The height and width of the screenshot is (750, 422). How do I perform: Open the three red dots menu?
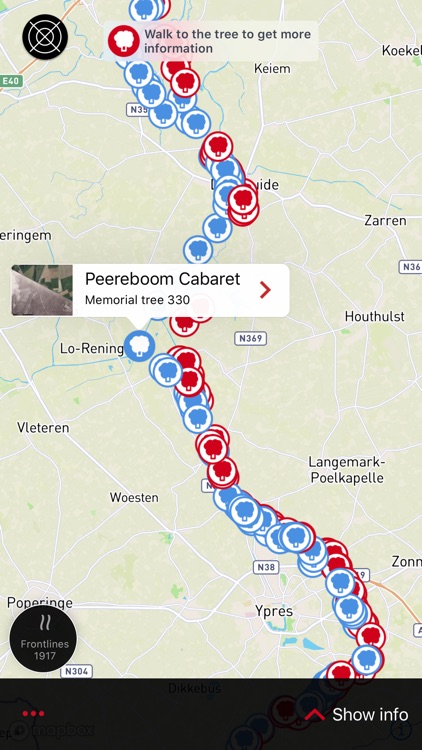coord(33,714)
